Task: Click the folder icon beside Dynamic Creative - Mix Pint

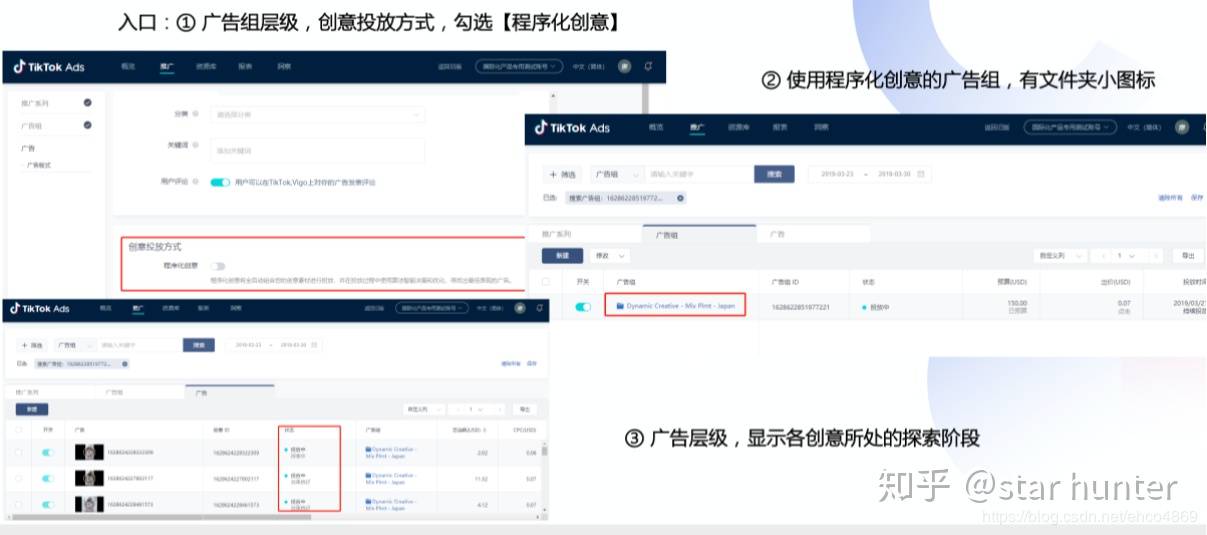Action: (x=620, y=305)
